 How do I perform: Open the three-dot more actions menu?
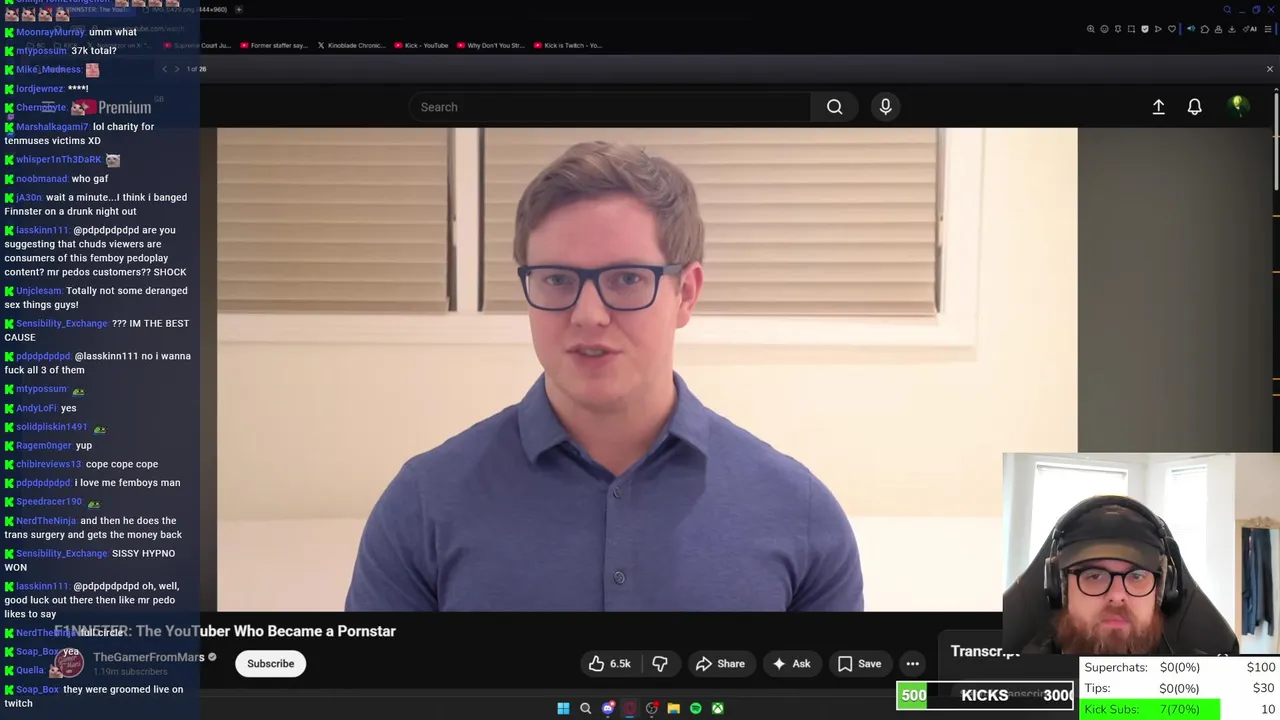(x=912, y=664)
